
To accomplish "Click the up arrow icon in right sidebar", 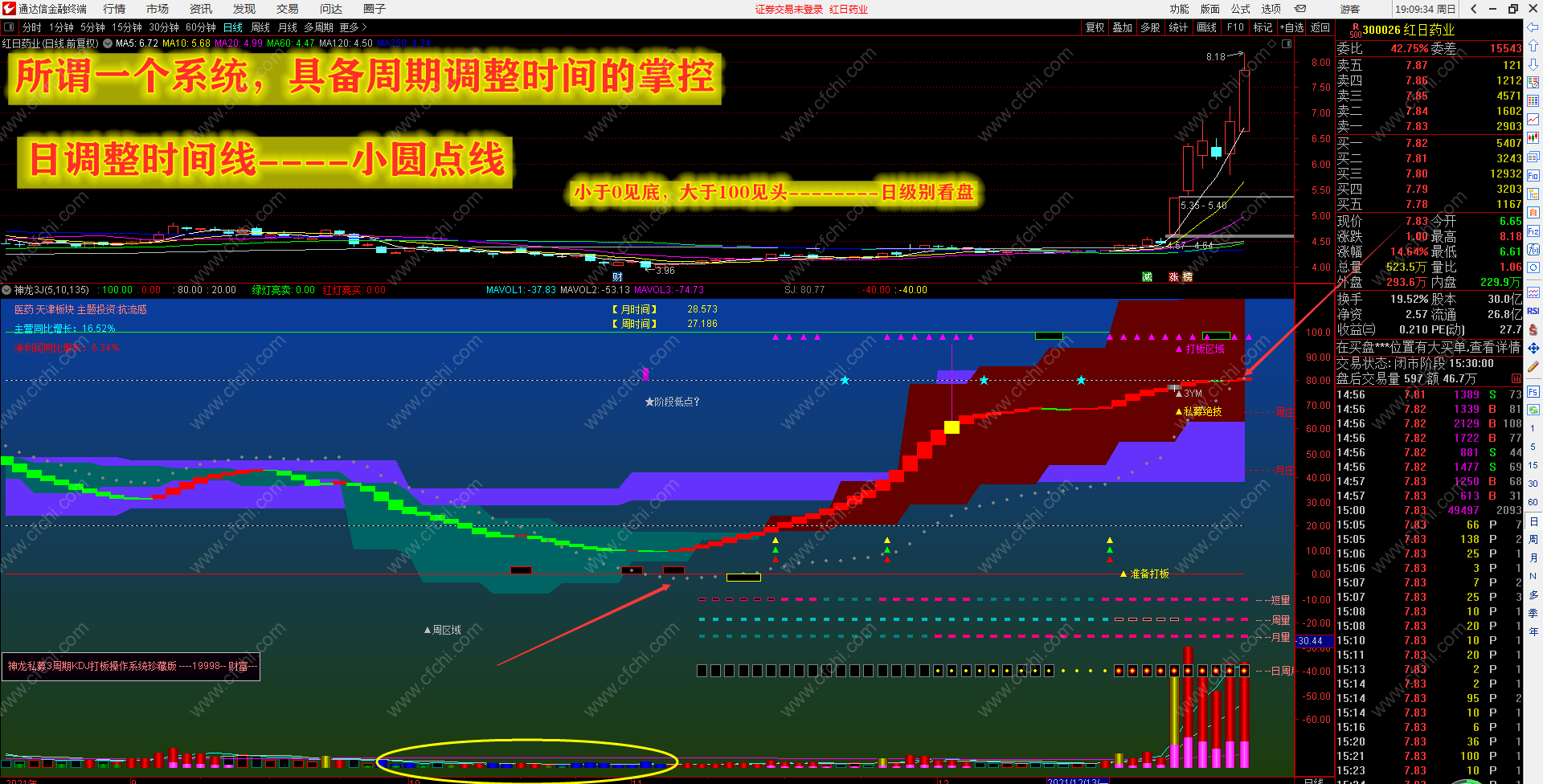I will point(1533,46).
